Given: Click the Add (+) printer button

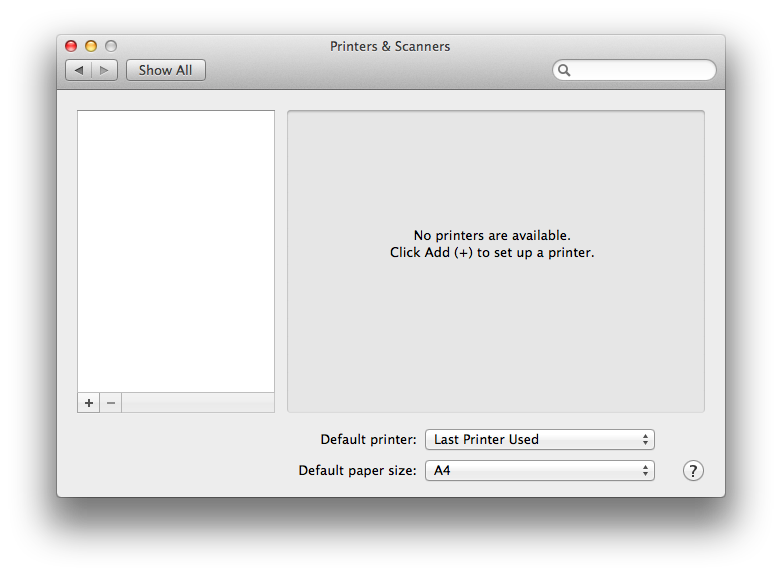Looking at the screenshot, I should click(x=89, y=403).
